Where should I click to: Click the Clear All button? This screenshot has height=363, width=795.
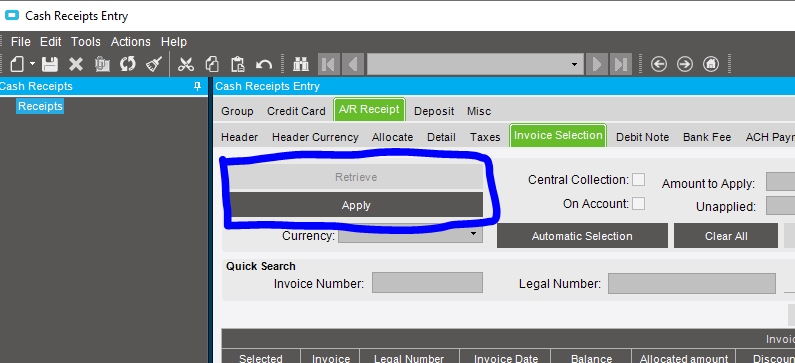point(726,236)
